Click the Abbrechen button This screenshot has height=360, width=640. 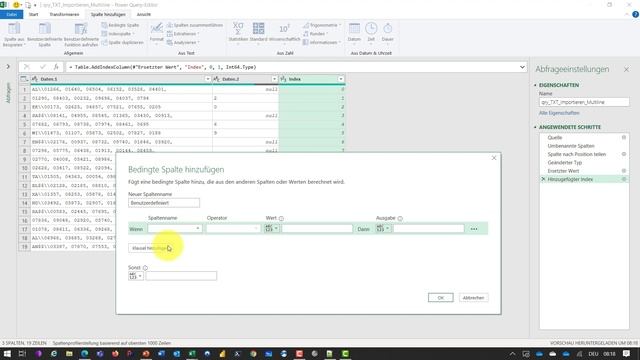[473, 298]
